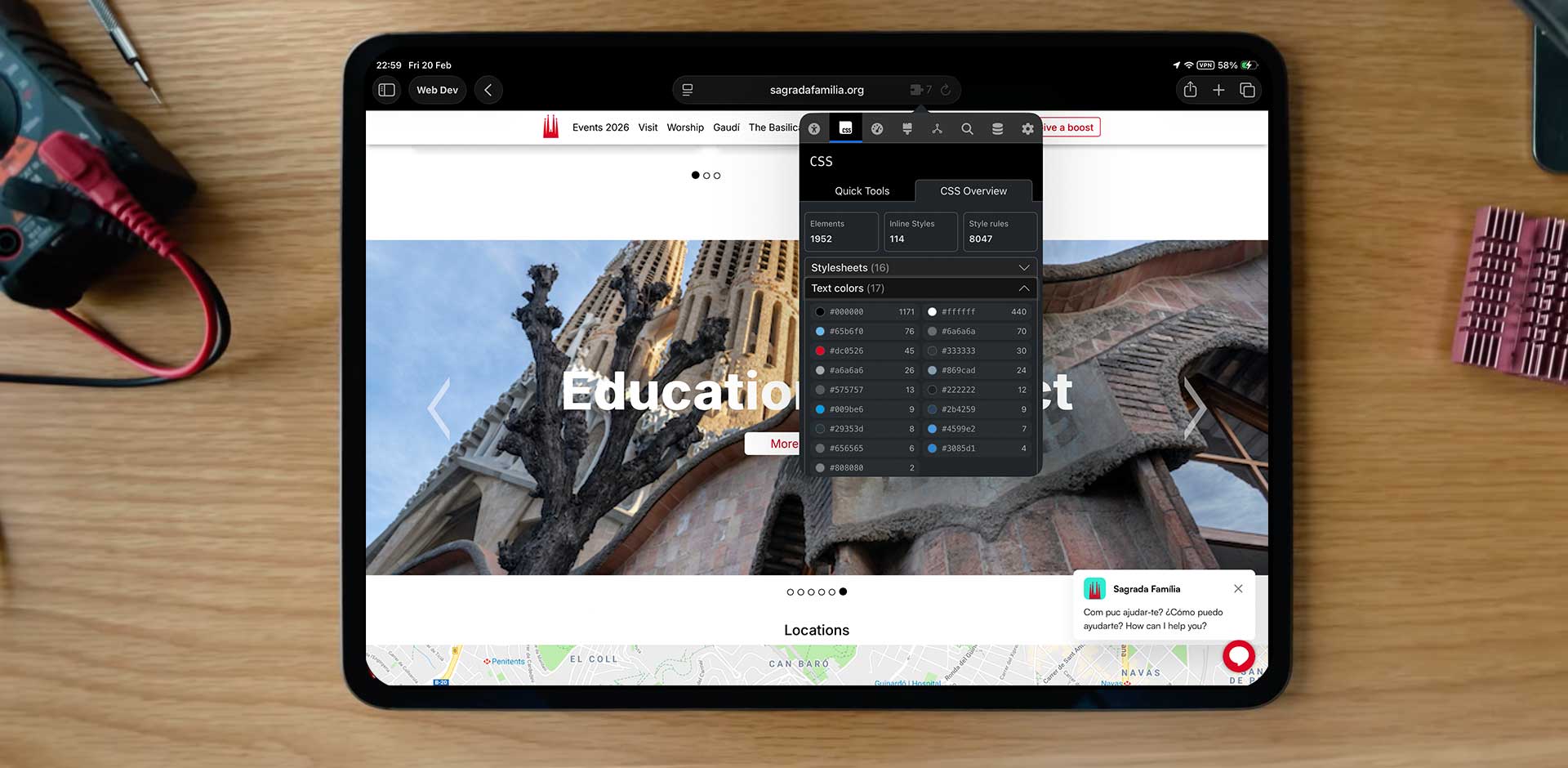The height and width of the screenshot is (768, 1568).
Task: Select the first carousel dot indicator
Action: [696, 176]
